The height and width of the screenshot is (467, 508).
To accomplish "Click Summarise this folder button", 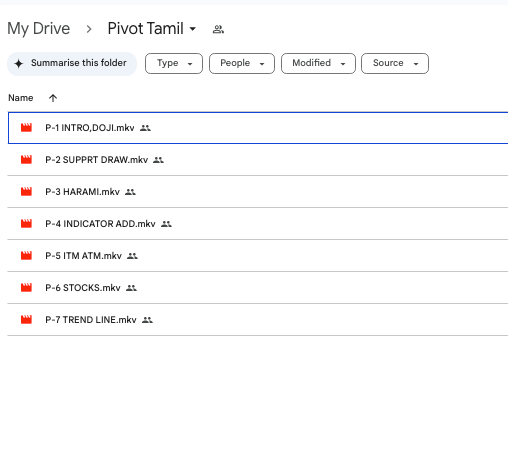I will (72, 63).
